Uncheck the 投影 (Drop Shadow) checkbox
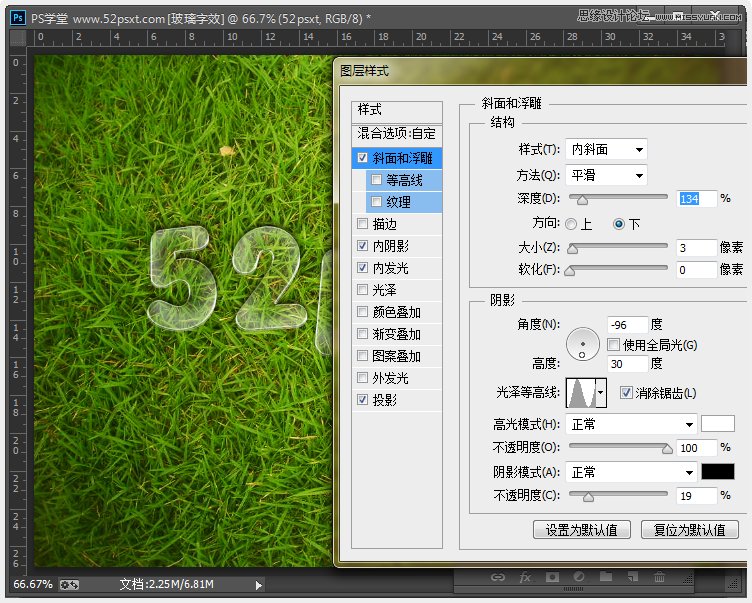 coord(362,400)
